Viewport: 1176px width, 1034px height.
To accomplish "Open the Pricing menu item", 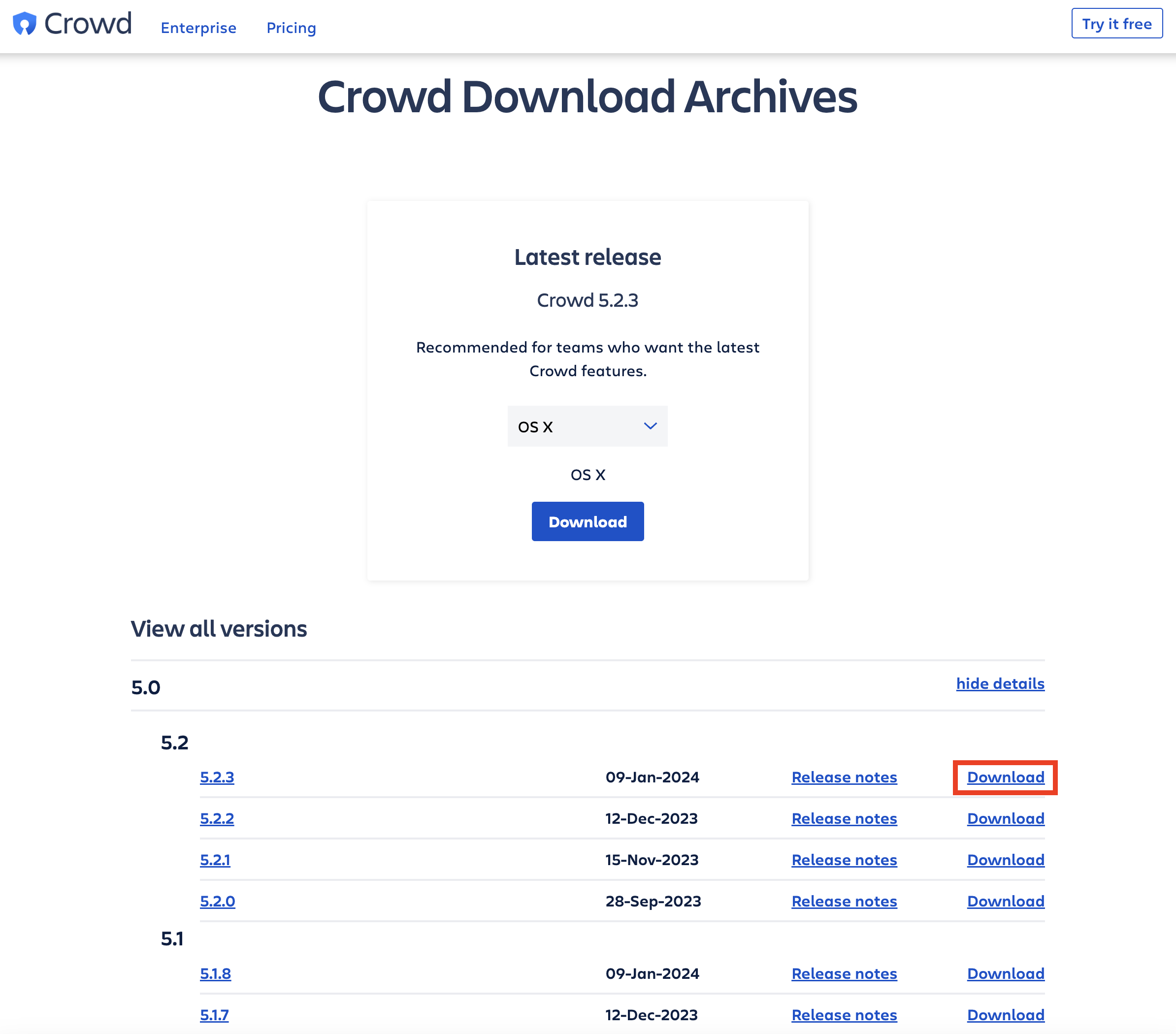I will click(291, 28).
